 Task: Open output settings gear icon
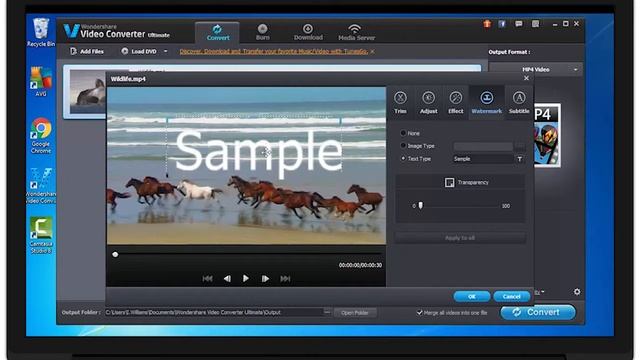click(577, 291)
